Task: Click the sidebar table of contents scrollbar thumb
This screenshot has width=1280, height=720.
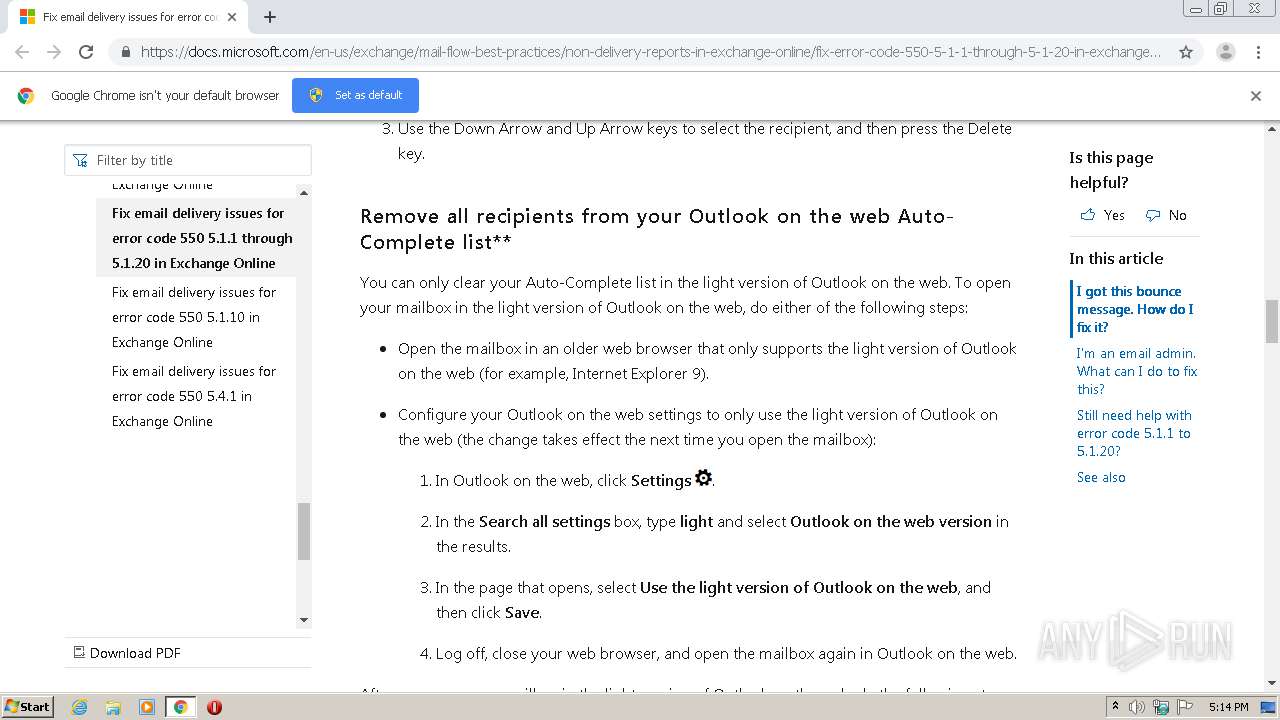Action: point(304,531)
